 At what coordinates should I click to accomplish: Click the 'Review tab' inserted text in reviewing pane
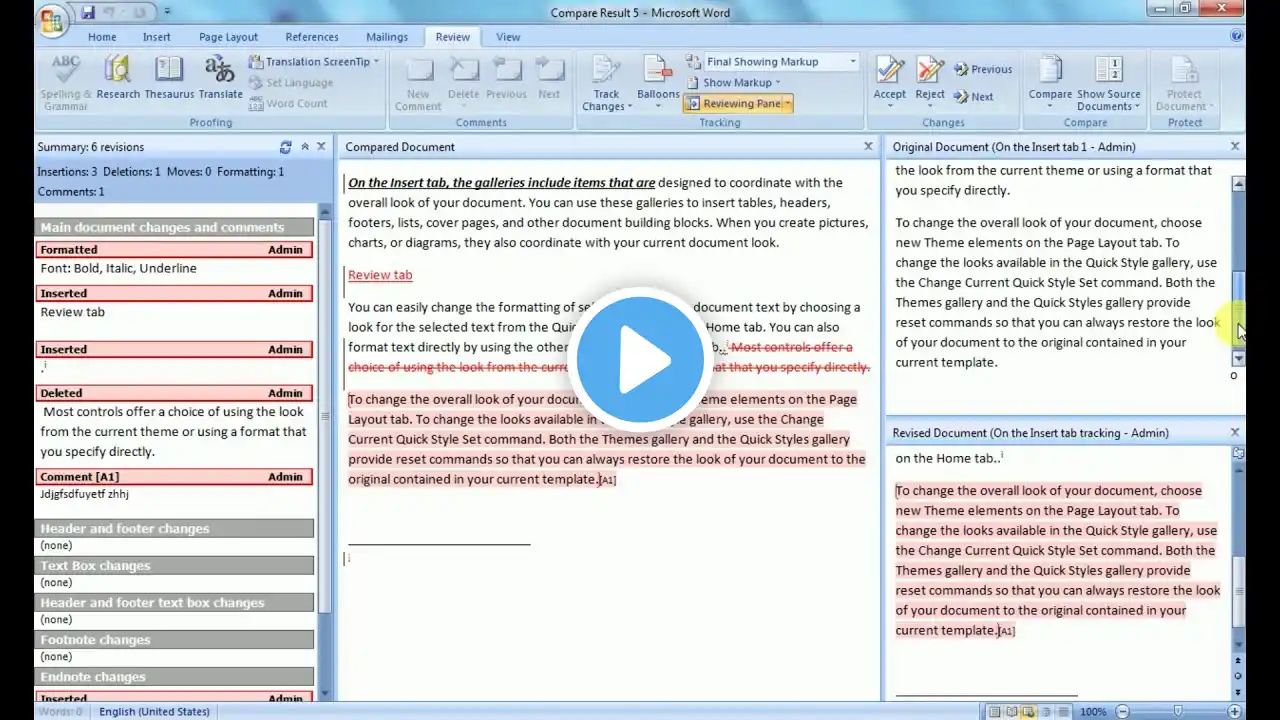(72, 312)
